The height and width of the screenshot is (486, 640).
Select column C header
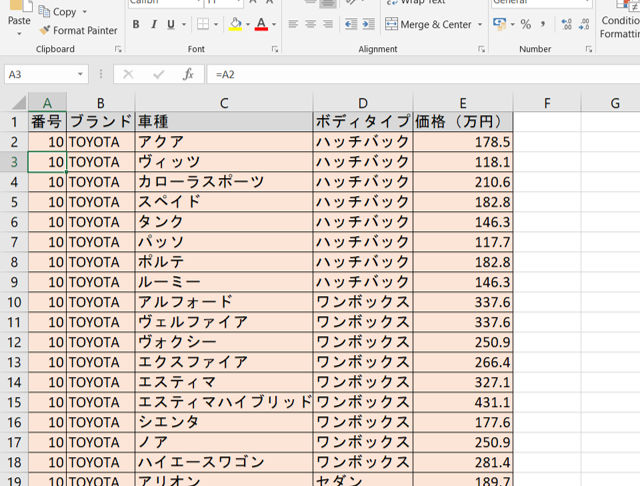[x=224, y=103]
